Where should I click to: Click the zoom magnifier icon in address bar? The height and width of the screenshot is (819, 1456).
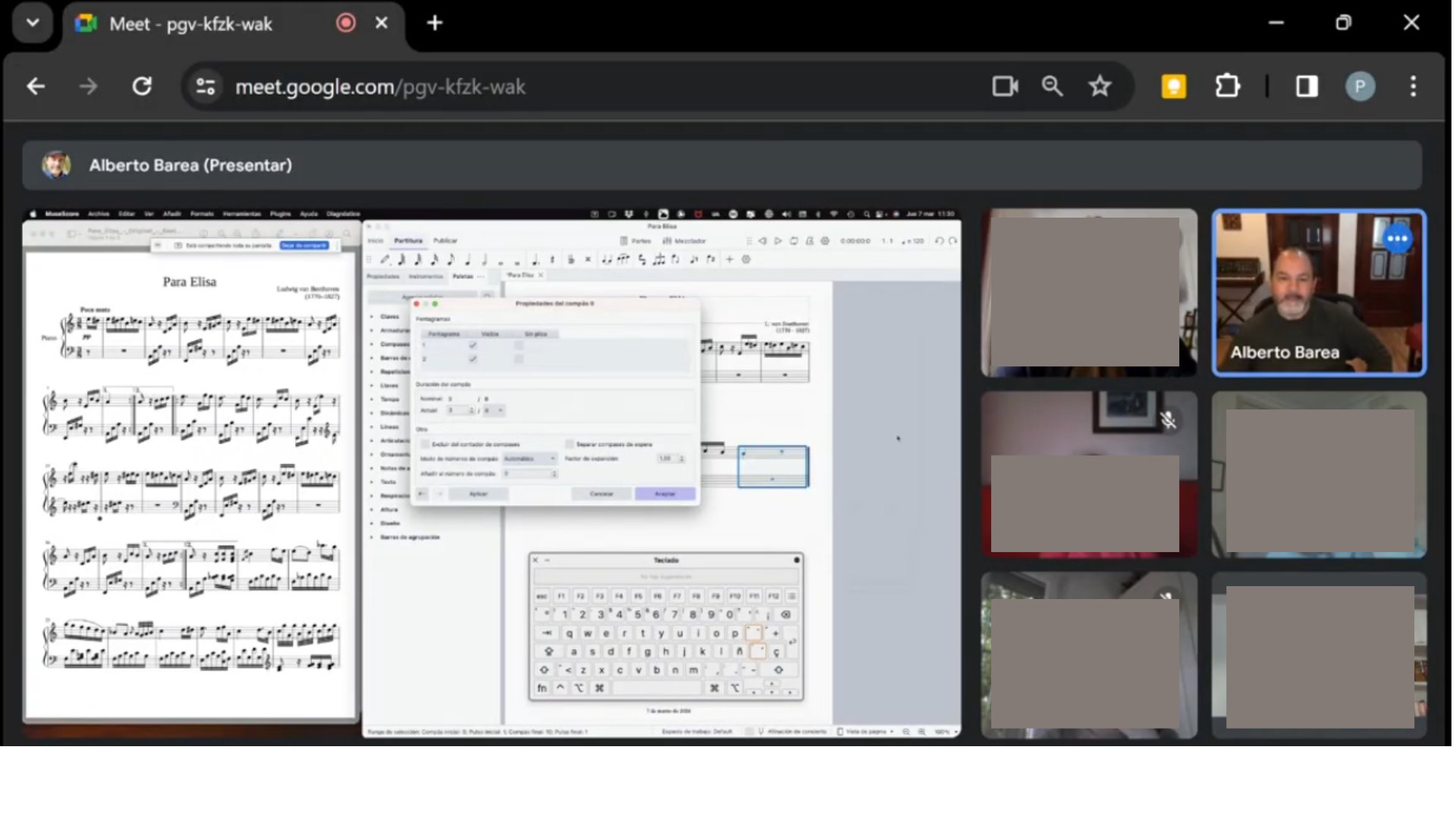pos(1052,86)
